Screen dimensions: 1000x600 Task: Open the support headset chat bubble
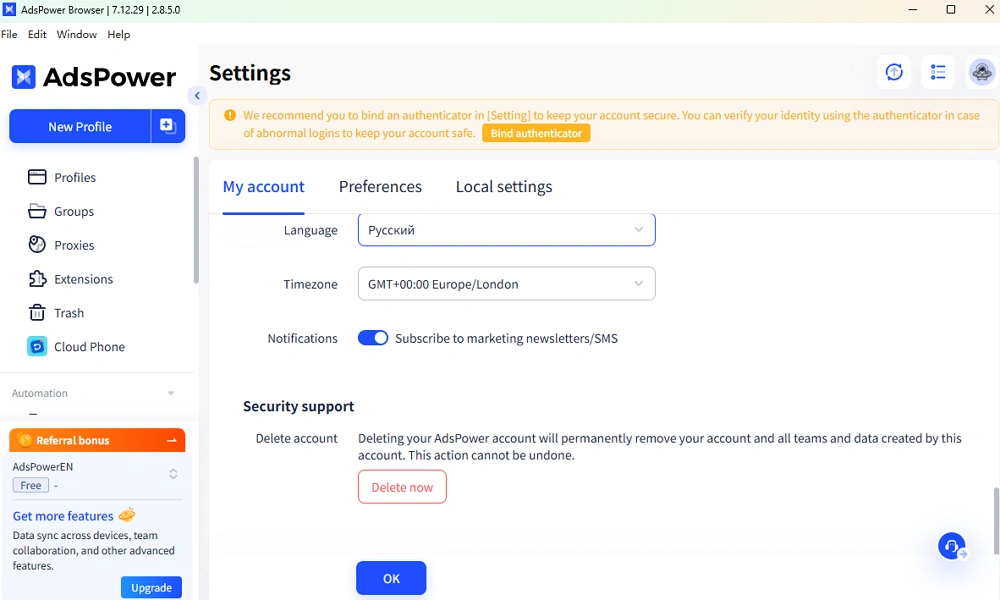point(952,546)
